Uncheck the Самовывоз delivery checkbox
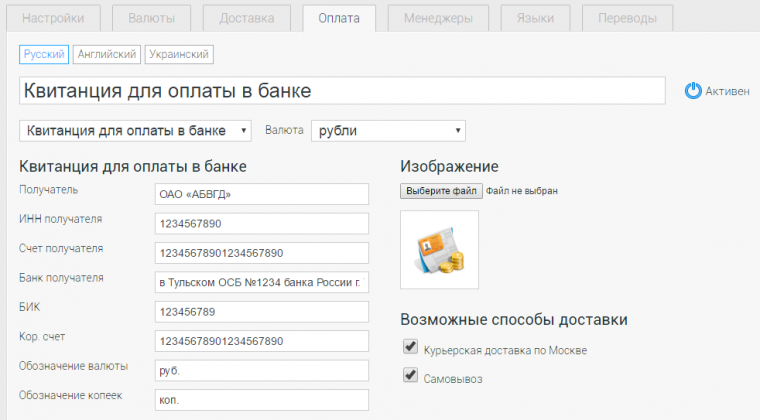Screen dimensions: 760x420 [x=409, y=376]
